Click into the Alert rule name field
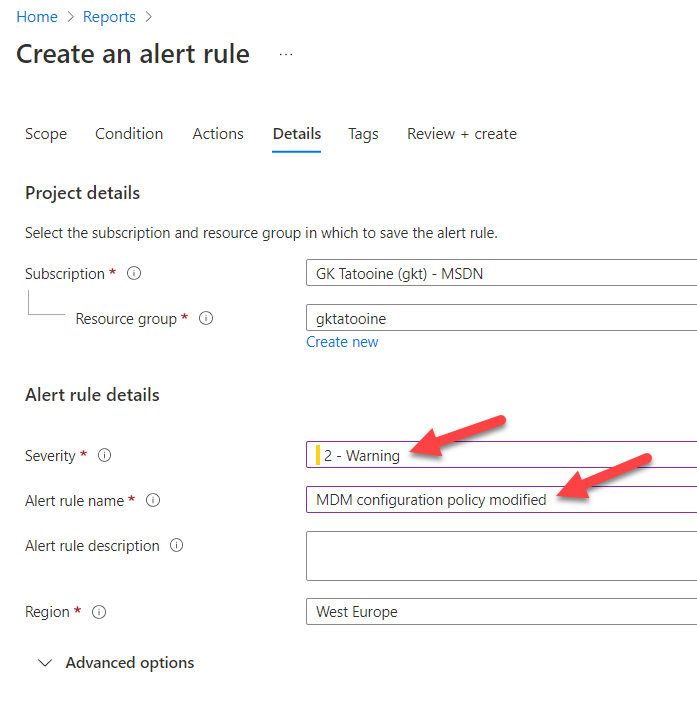 pyautogui.click(x=501, y=499)
